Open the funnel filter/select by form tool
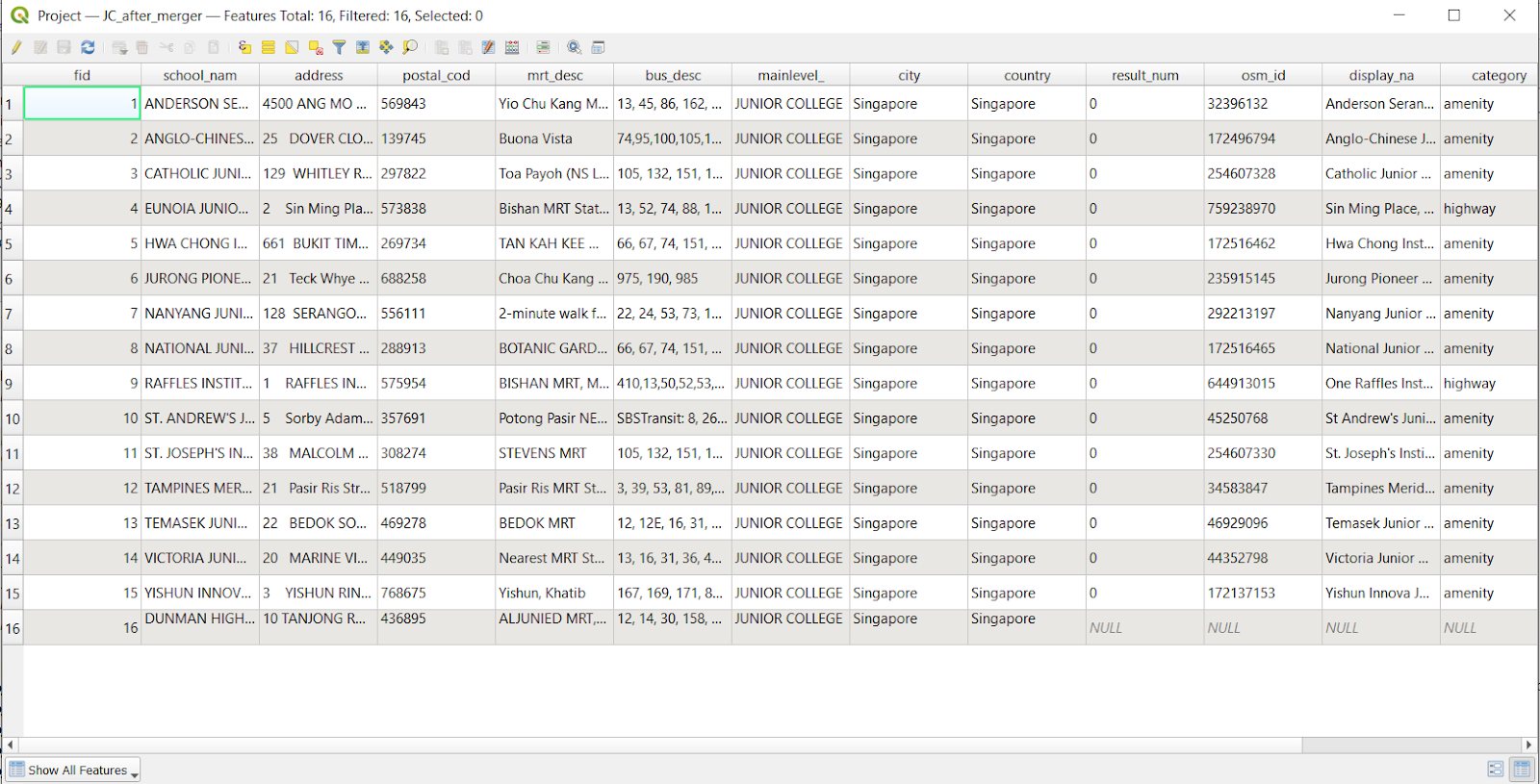The image size is (1540, 784). coord(339,47)
